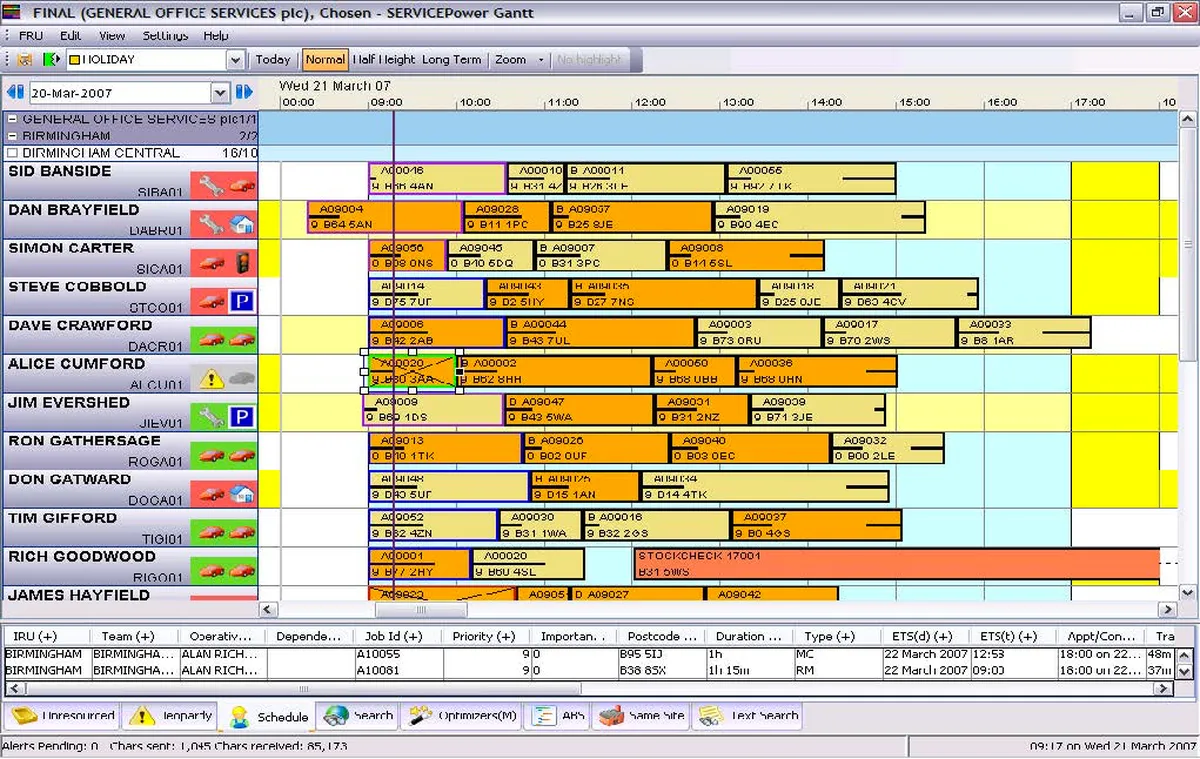1200x759 pixels.
Task: Click the 09:00 time label on the timeline
Action: coord(386,102)
